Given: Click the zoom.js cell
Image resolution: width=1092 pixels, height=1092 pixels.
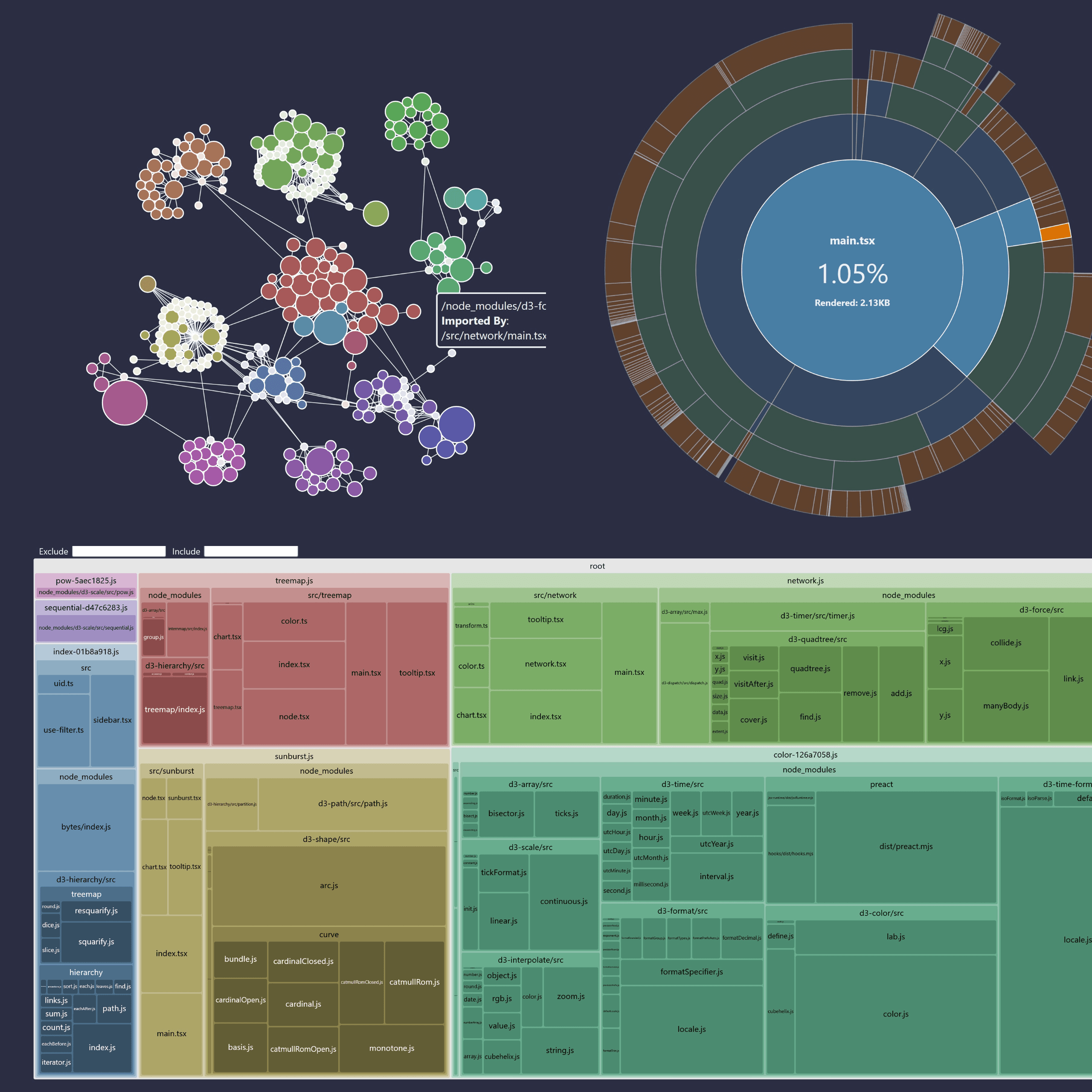Looking at the screenshot, I should coord(570,996).
